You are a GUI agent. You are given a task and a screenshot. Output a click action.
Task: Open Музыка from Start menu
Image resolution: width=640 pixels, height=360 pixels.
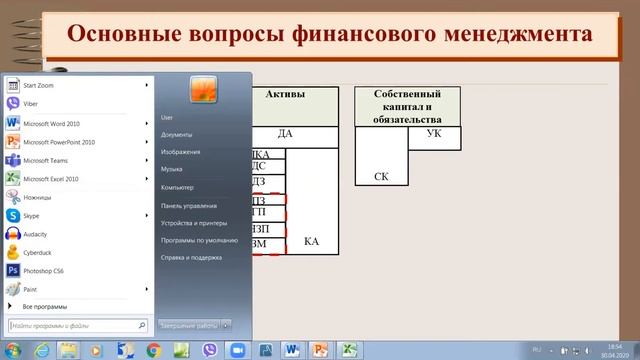click(171, 169)
